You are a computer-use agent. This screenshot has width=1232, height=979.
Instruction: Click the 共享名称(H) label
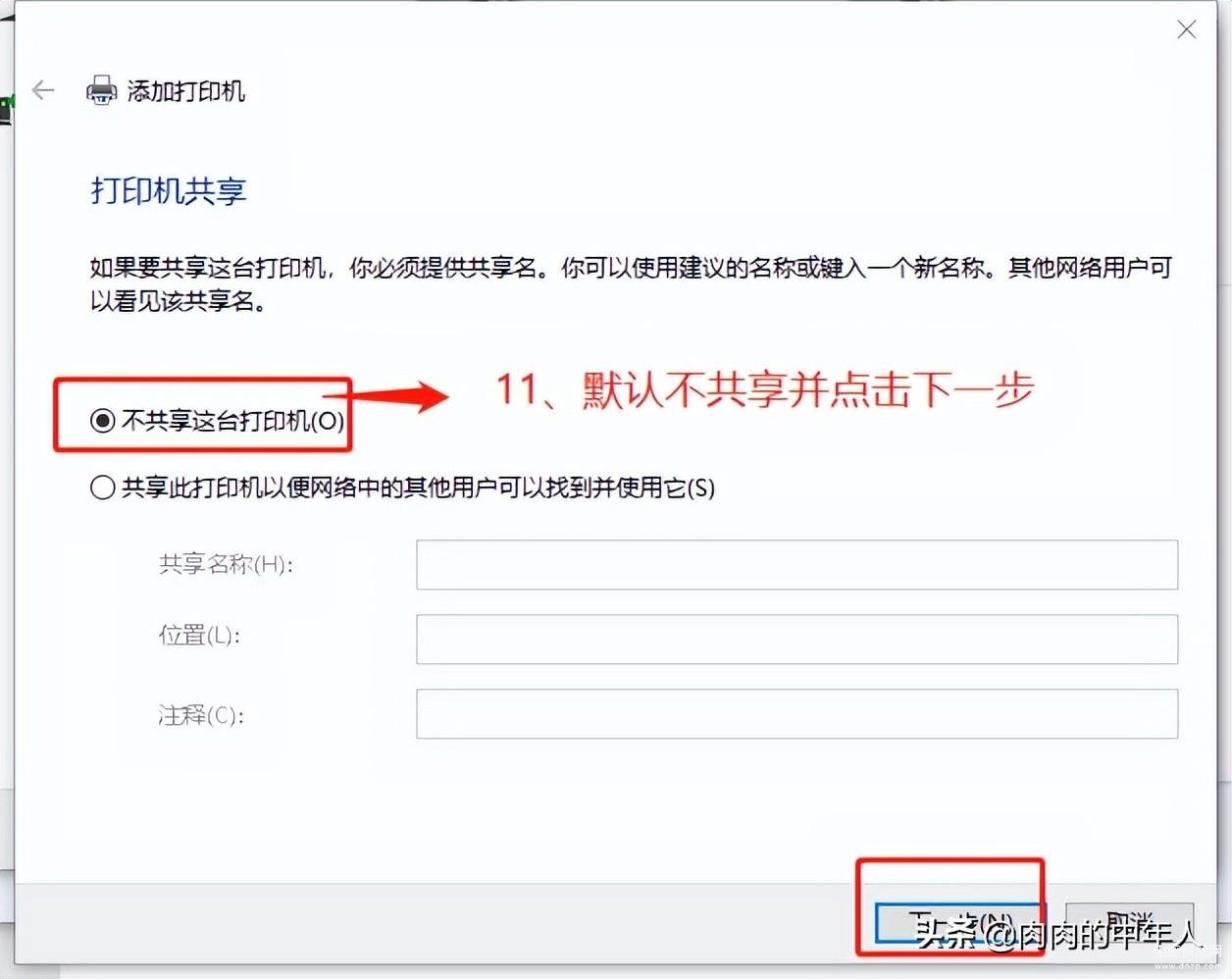tap(226, 564)
